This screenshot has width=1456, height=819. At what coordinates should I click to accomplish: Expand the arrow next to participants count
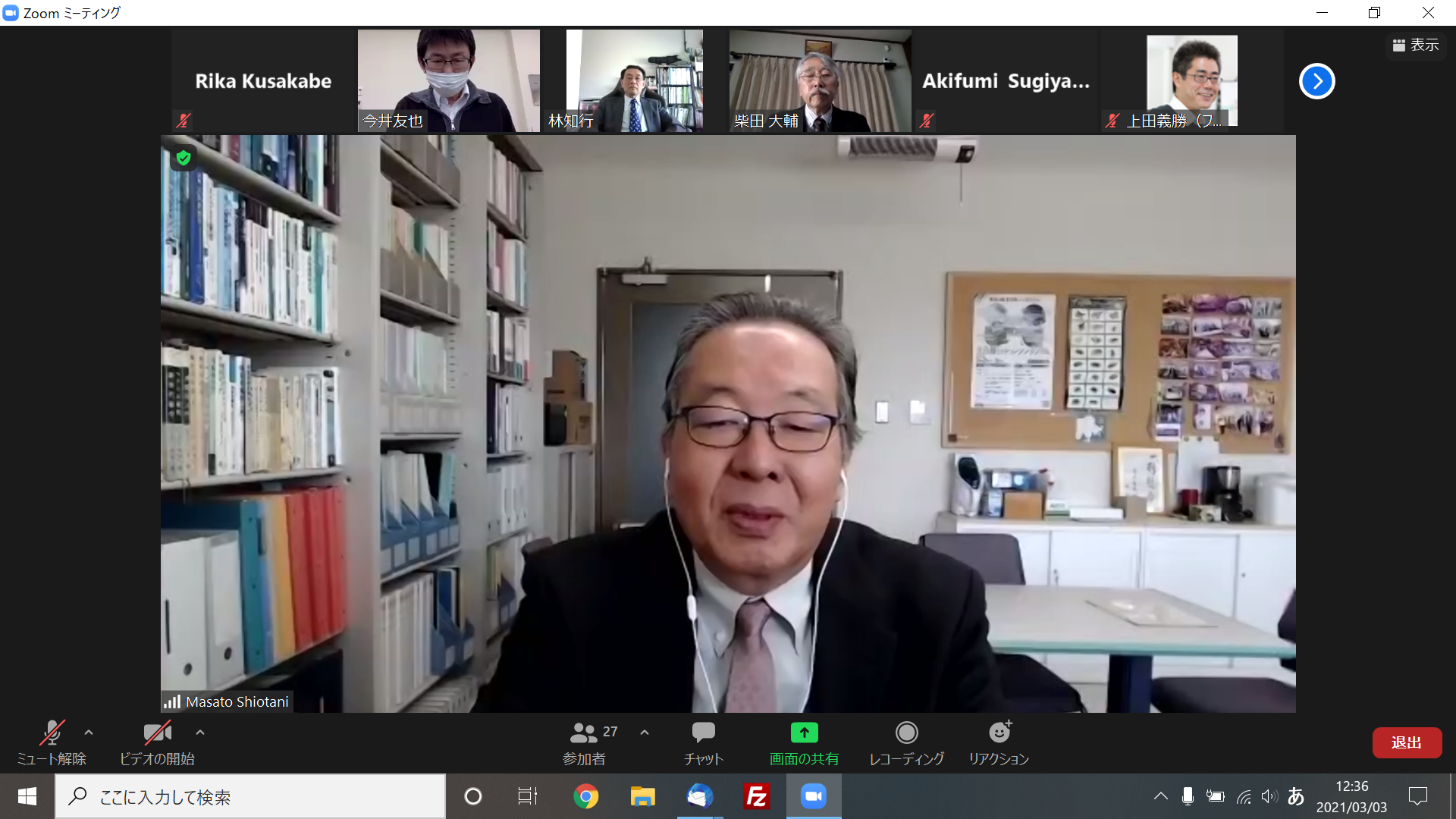(x=645, y=733)
